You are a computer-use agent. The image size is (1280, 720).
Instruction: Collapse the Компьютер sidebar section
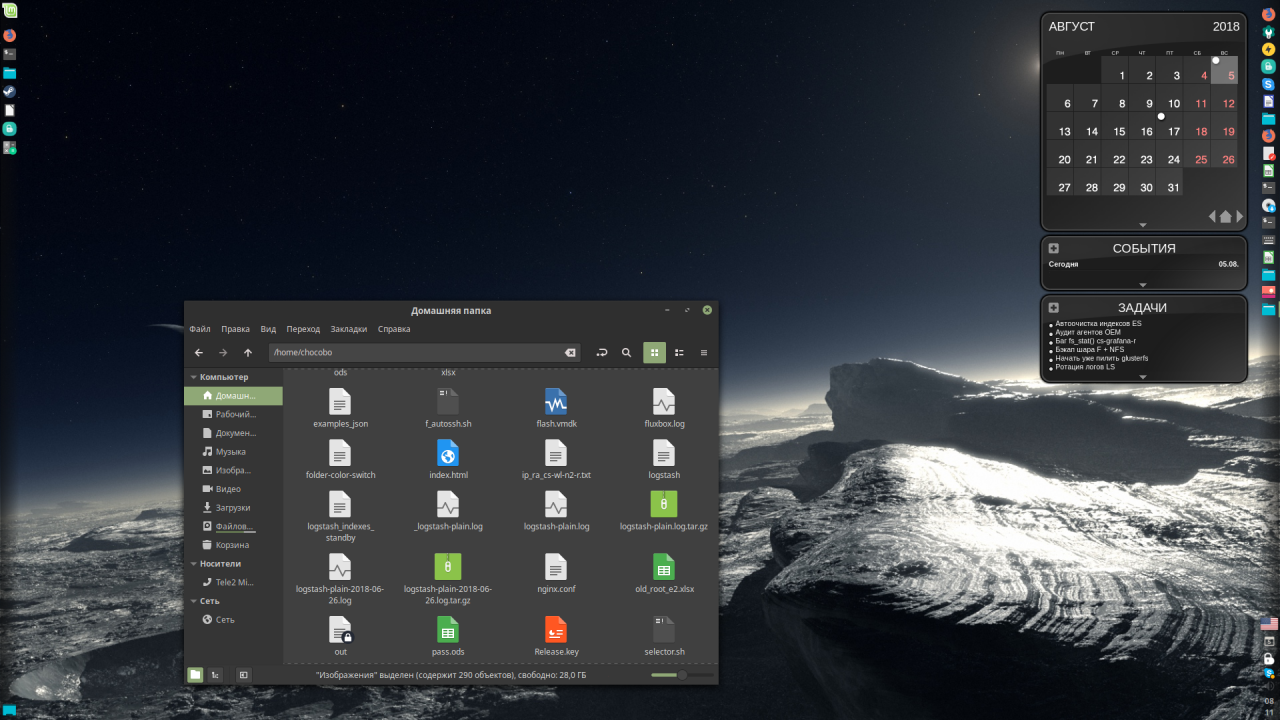point(193,377)
